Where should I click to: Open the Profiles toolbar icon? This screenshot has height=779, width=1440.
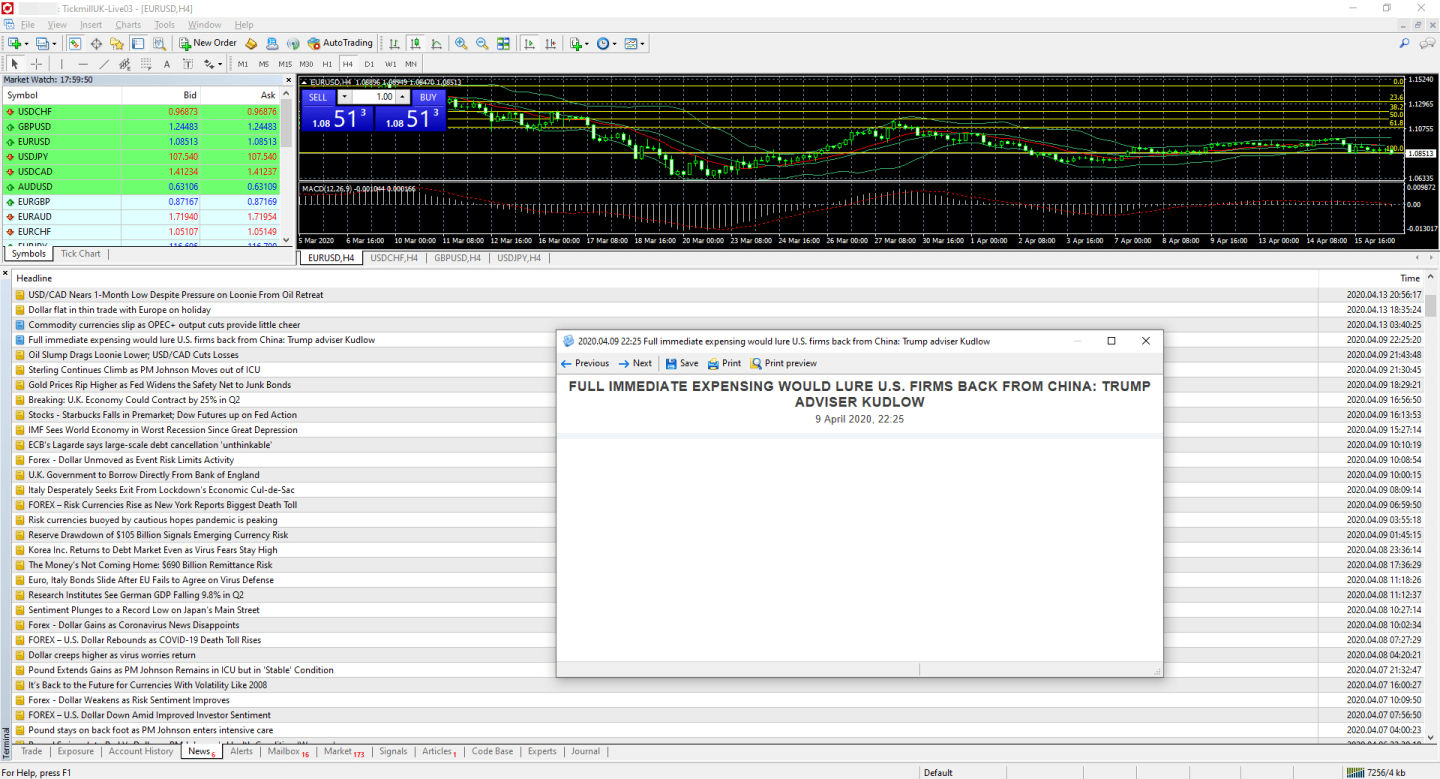pyautogui.click(x=43, y=43)
